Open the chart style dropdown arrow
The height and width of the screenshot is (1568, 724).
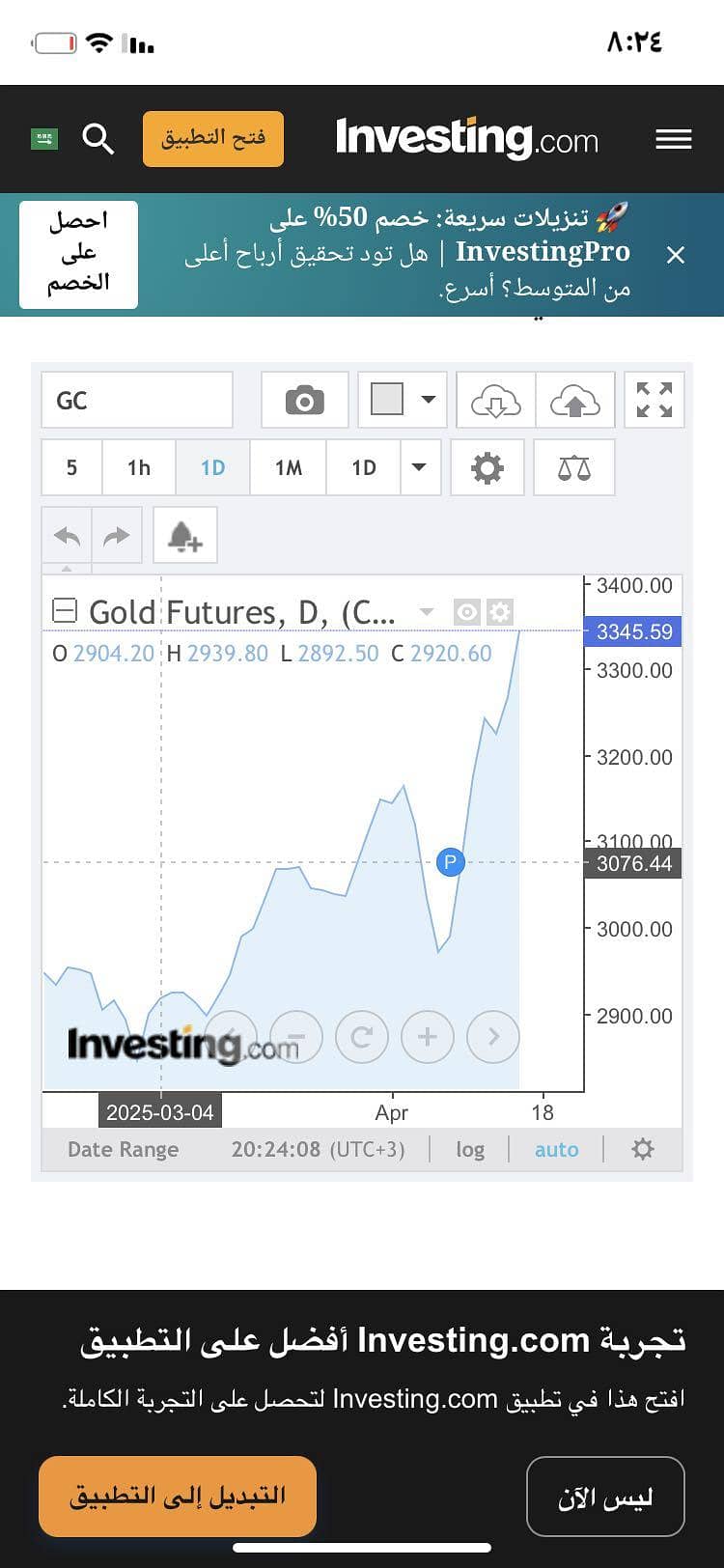pos(428,400)
